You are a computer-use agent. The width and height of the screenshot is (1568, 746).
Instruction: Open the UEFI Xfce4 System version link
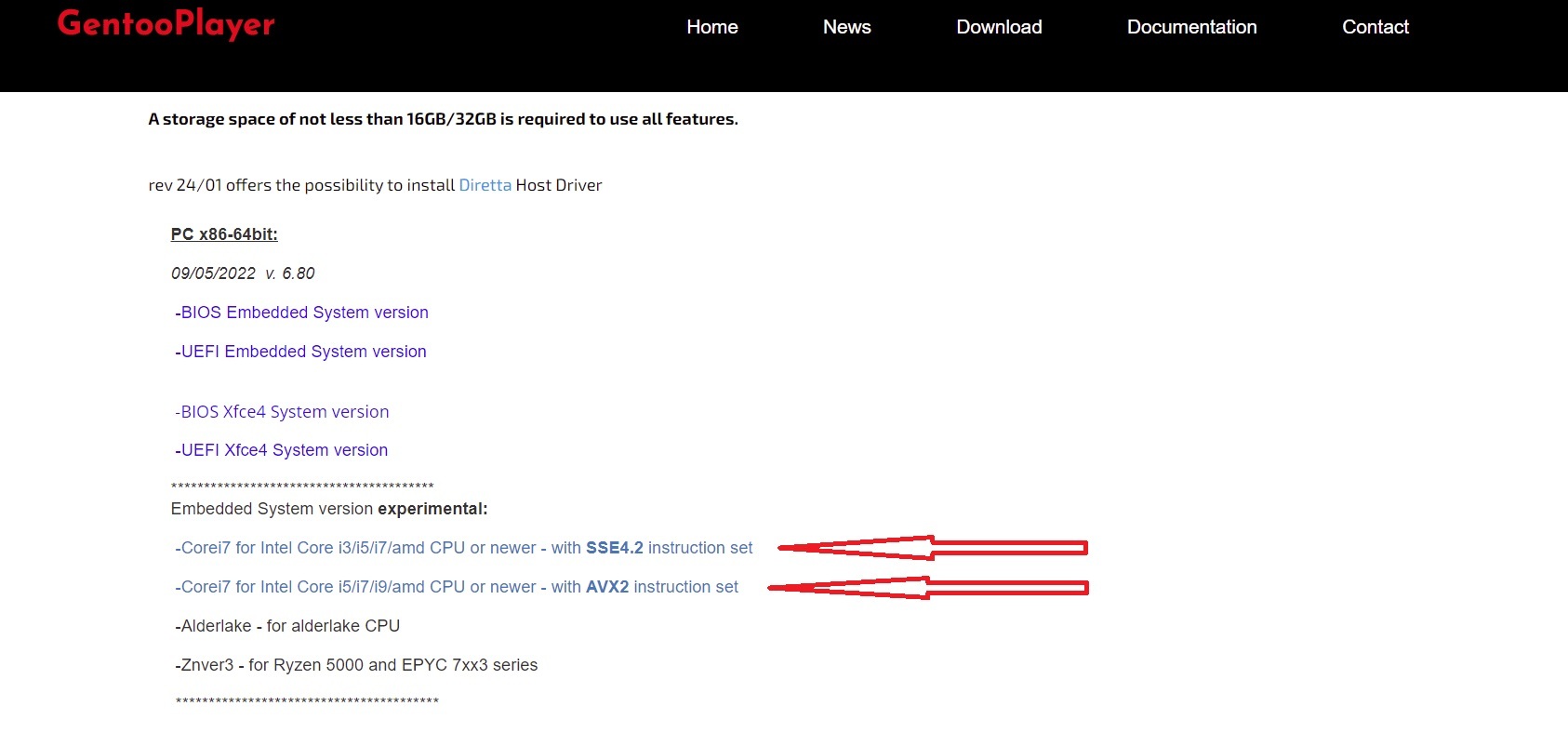click(x=282, y=450)
